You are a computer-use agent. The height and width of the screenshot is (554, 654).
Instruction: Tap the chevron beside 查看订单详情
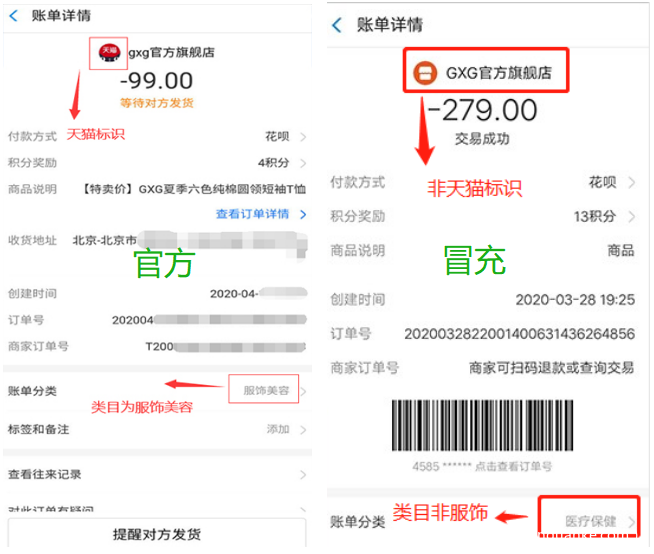click(x=303, y=214)
